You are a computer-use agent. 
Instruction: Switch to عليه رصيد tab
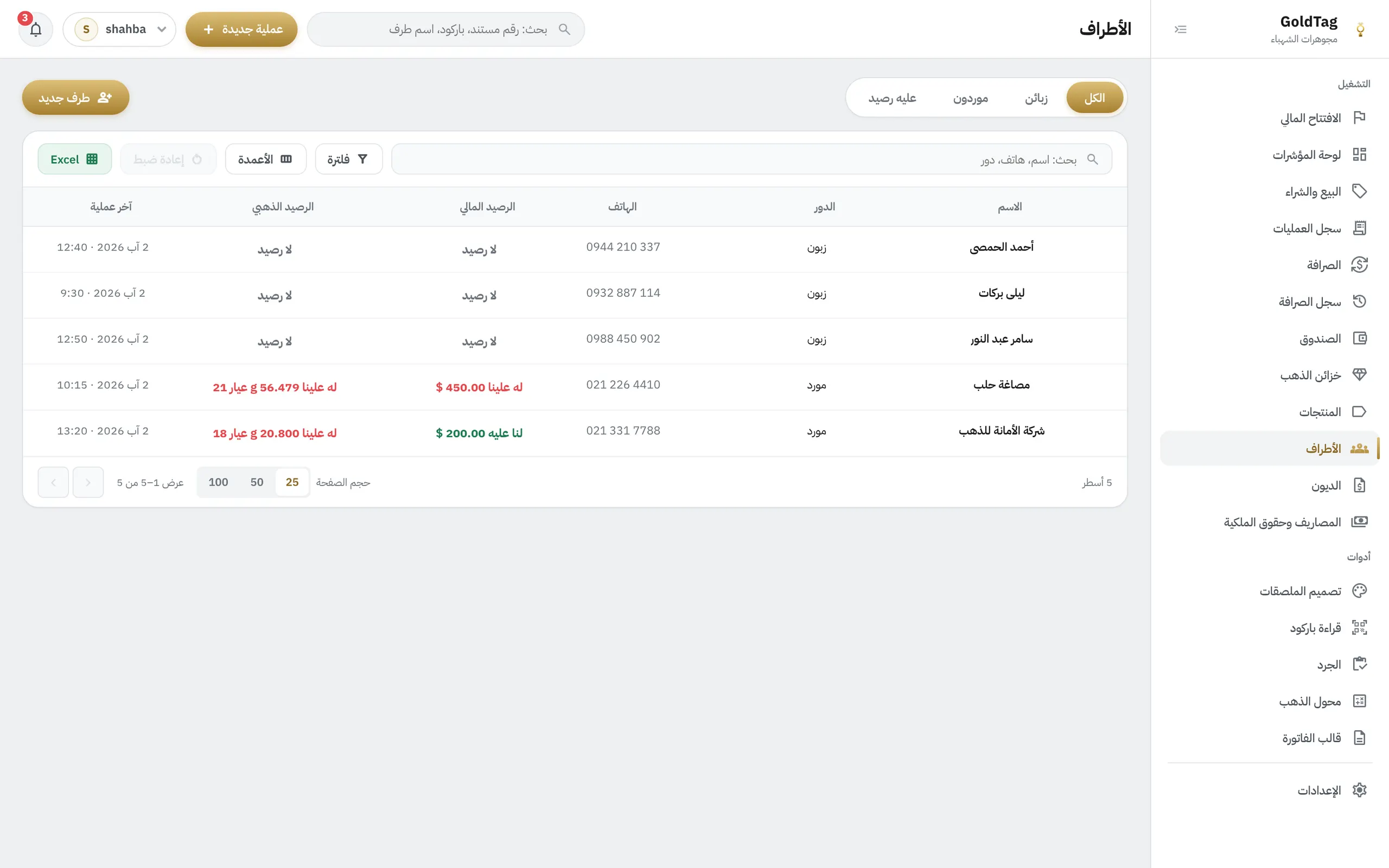(893, 98)
